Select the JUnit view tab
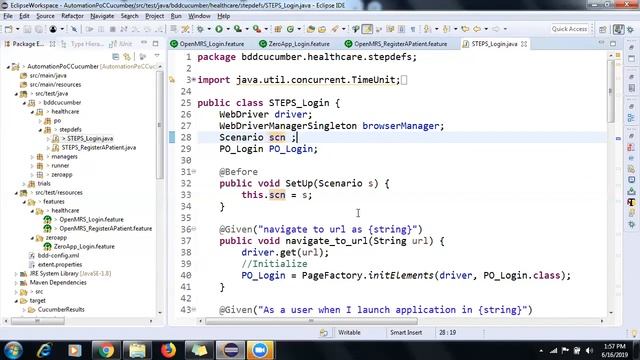The image size is (640, 360). click(122, 44)
